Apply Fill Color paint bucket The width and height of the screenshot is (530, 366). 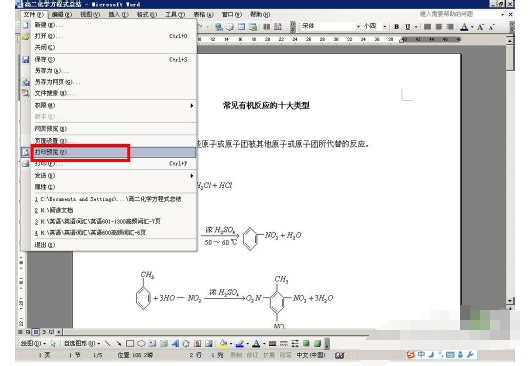223,343
